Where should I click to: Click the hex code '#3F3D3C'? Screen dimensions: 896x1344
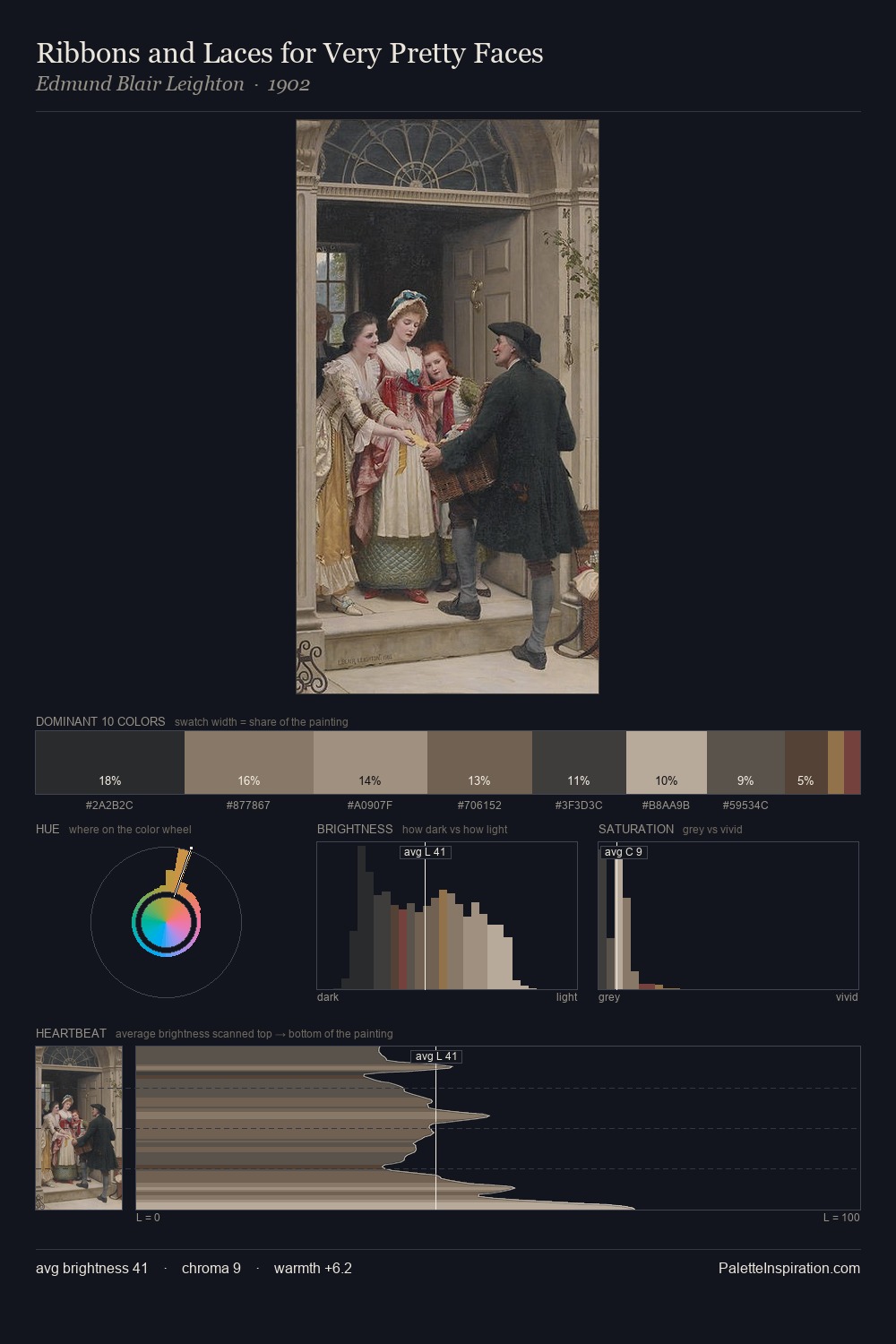coord(579,805)
